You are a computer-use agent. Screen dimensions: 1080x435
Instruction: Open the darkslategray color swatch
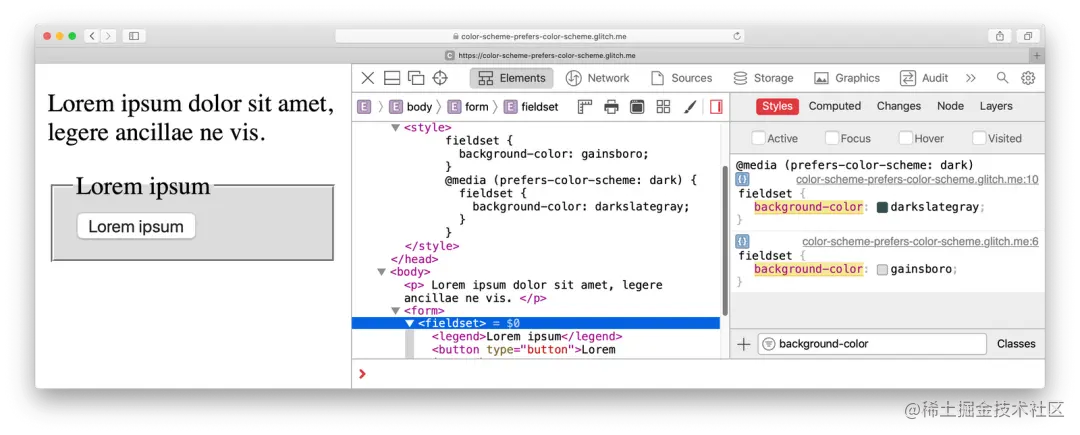click(x=882, y=207)
